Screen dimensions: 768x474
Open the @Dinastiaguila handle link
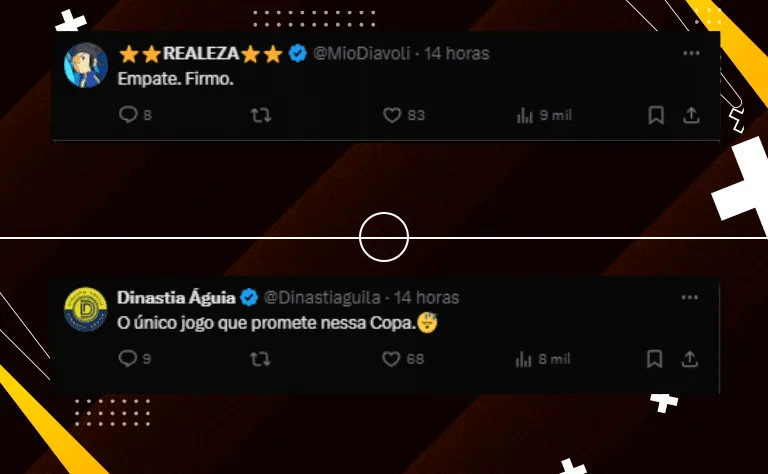(x=324, y=297)
